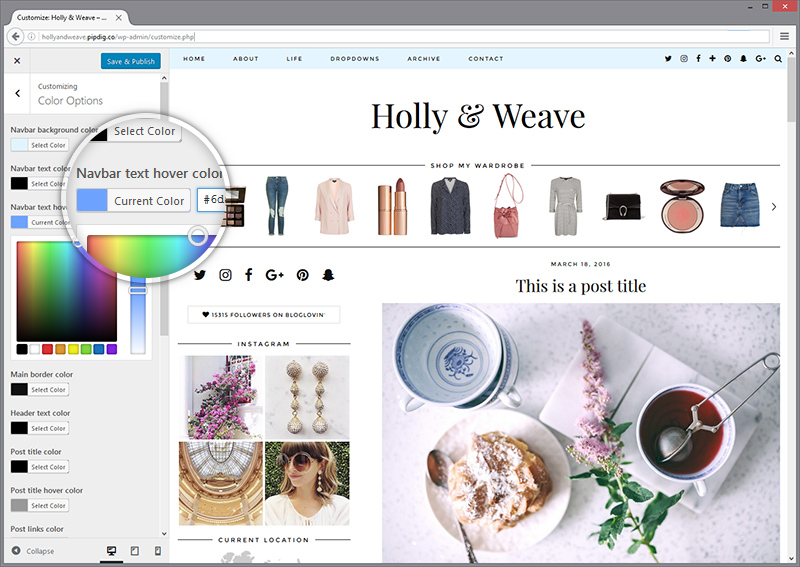Viewport: 800px width, 567px height.
Task: Click the Snapchat icon in the navbar
Action: pyautogui.click(x=743, y=59)
